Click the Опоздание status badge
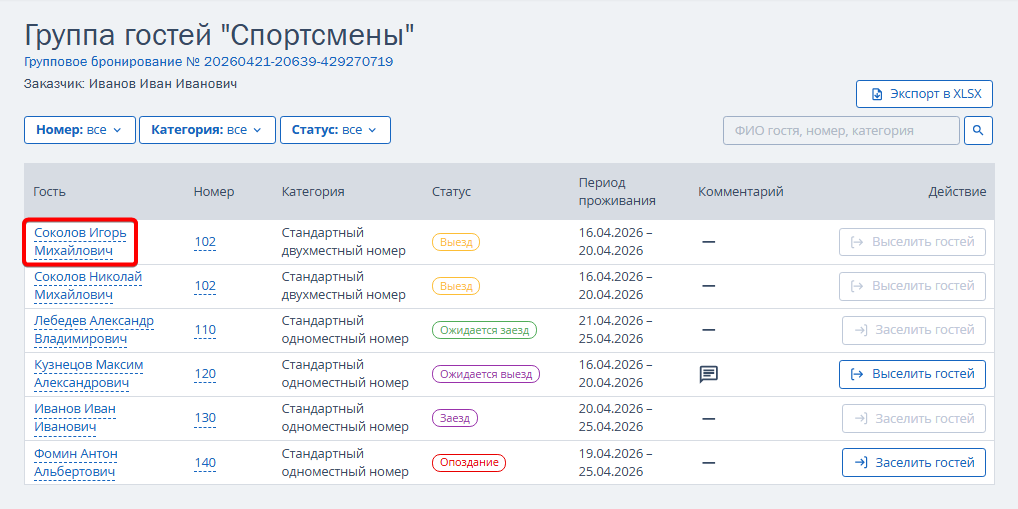Image resolution: width=1018 pixels, height=509 pixels. [x=469, y=463]
